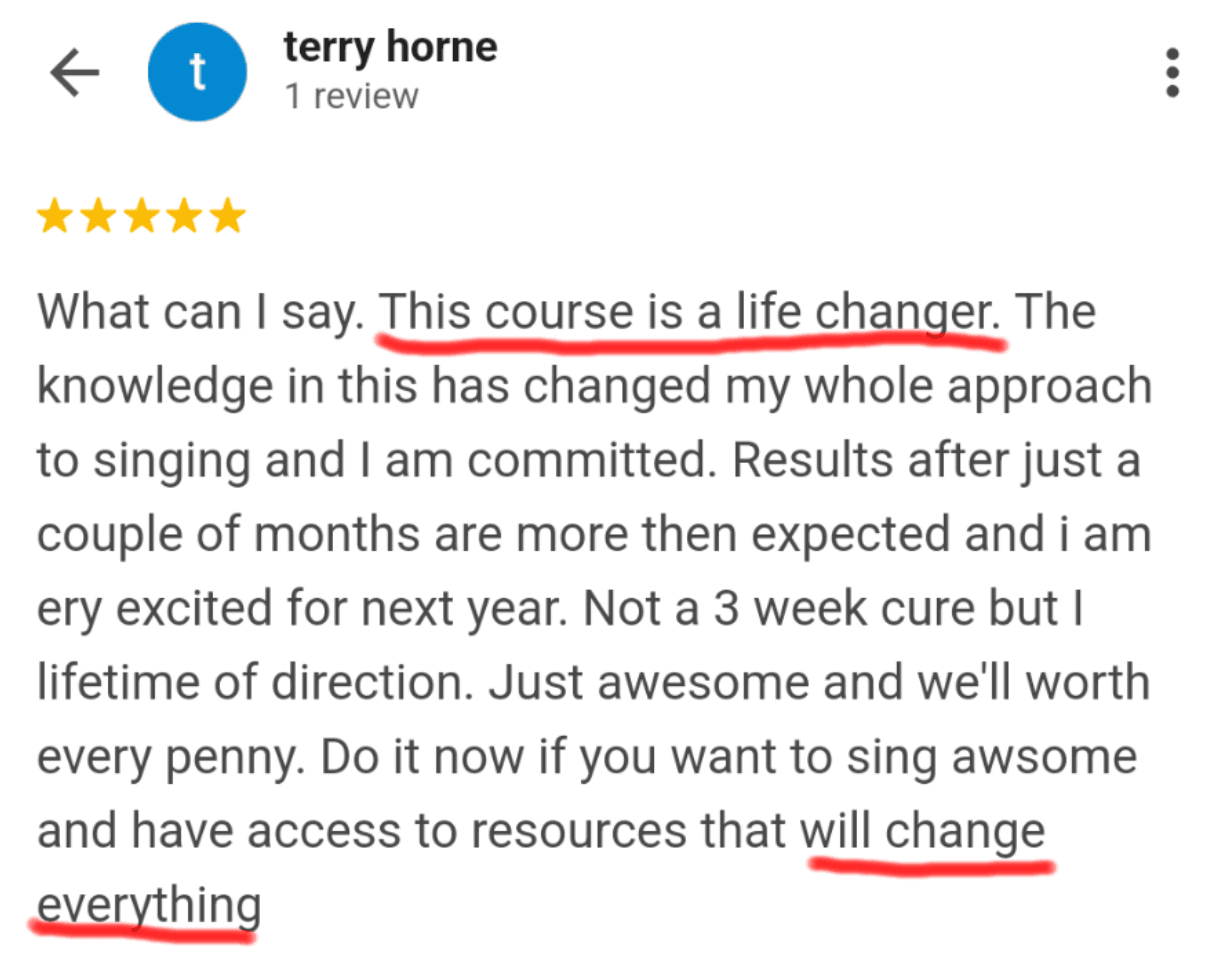
Task: Tap the third (middle) rating star
Action: point(141,216)
